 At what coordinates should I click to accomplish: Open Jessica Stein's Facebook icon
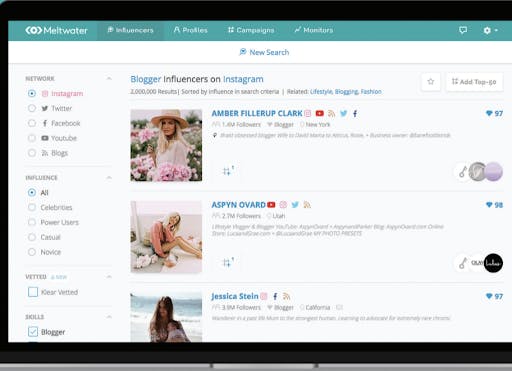click(275, 296)
